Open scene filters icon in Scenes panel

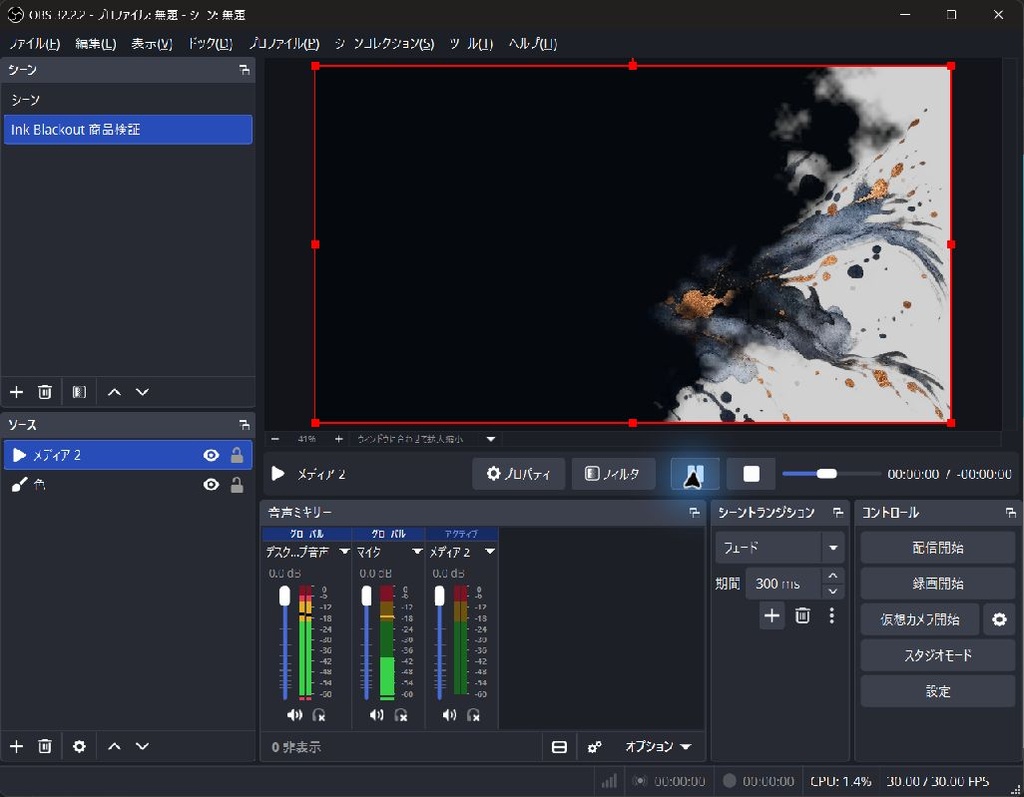[x=79, y=392]
